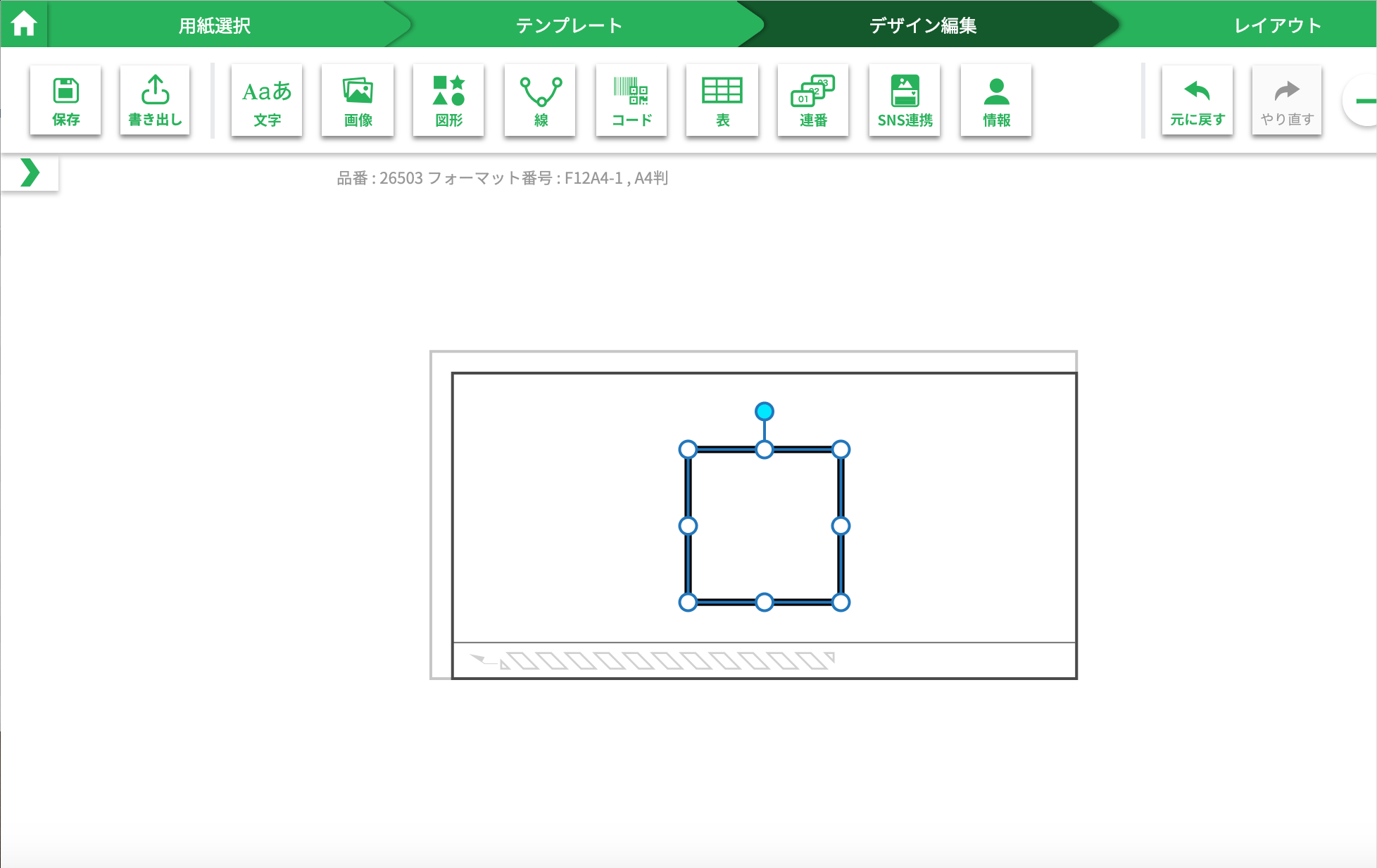Click the left-middle handle of square

point(688,526)
